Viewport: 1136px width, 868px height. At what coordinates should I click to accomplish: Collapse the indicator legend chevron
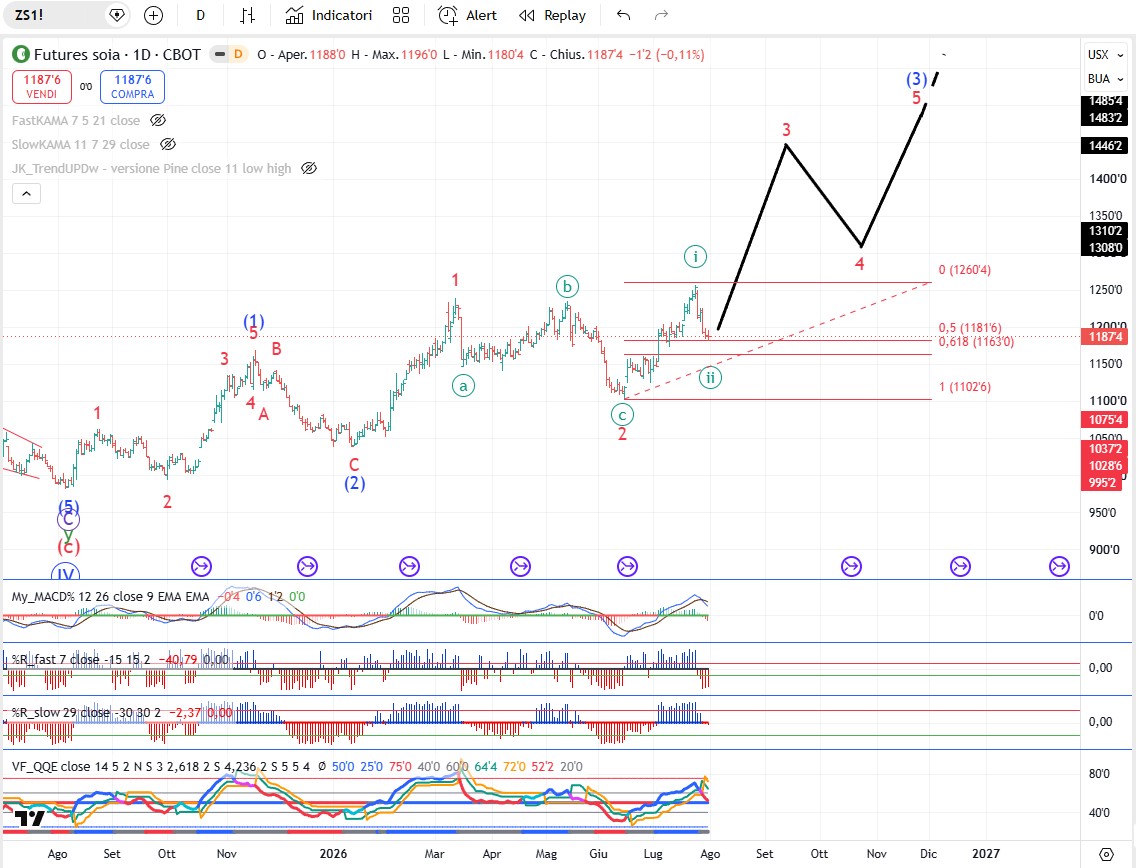click(x=26, y=193)
